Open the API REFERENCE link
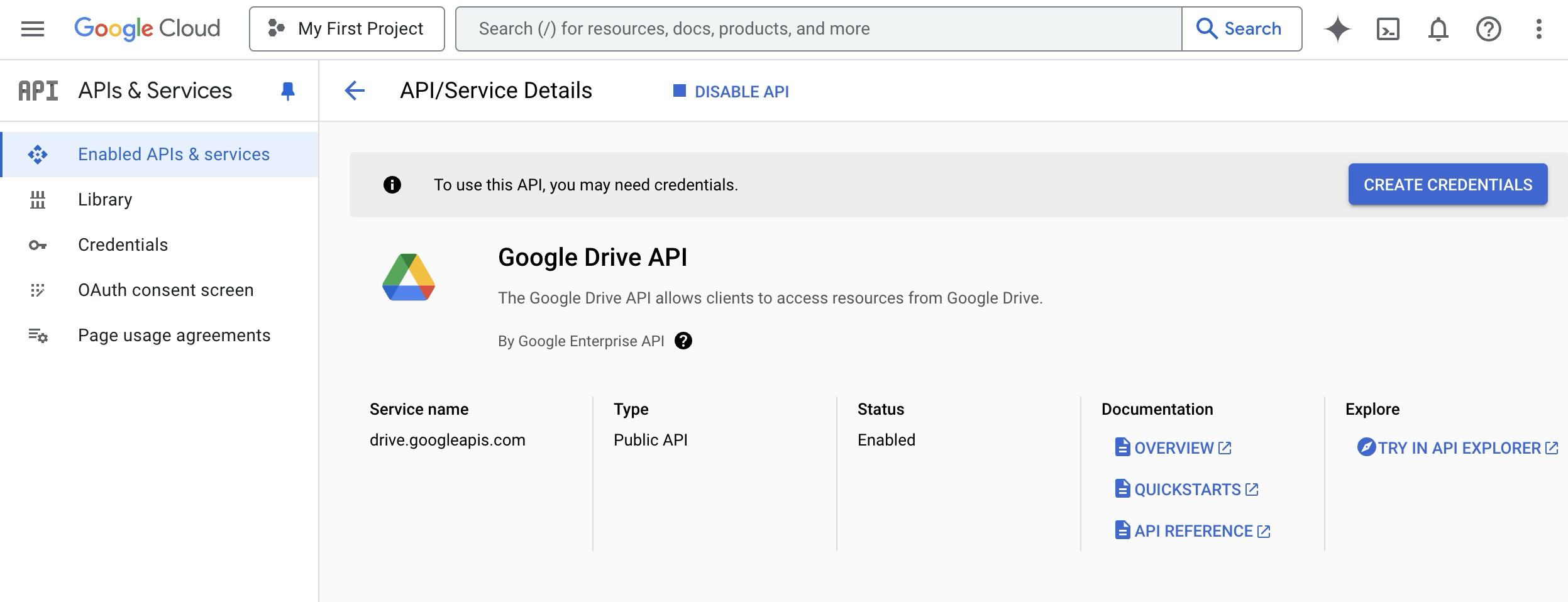 click(x=1193, y=531)
